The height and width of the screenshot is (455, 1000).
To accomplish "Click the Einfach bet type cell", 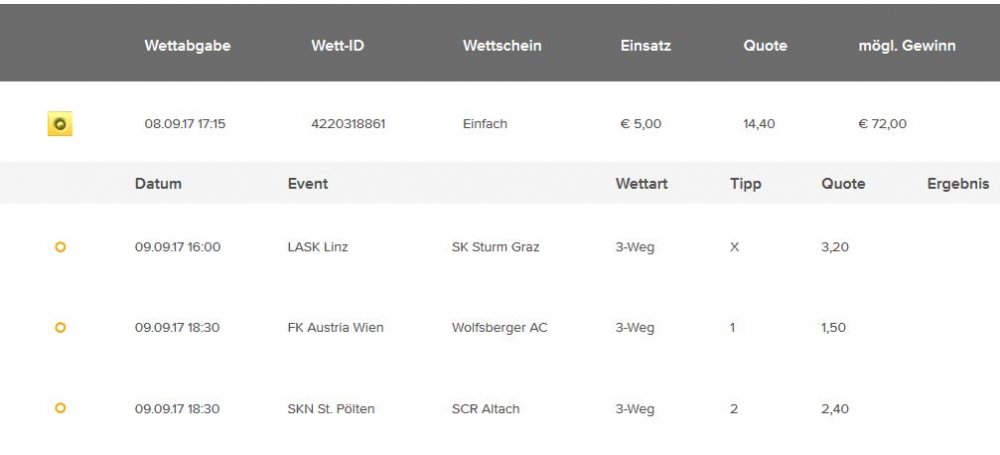I will coord(485,124).
